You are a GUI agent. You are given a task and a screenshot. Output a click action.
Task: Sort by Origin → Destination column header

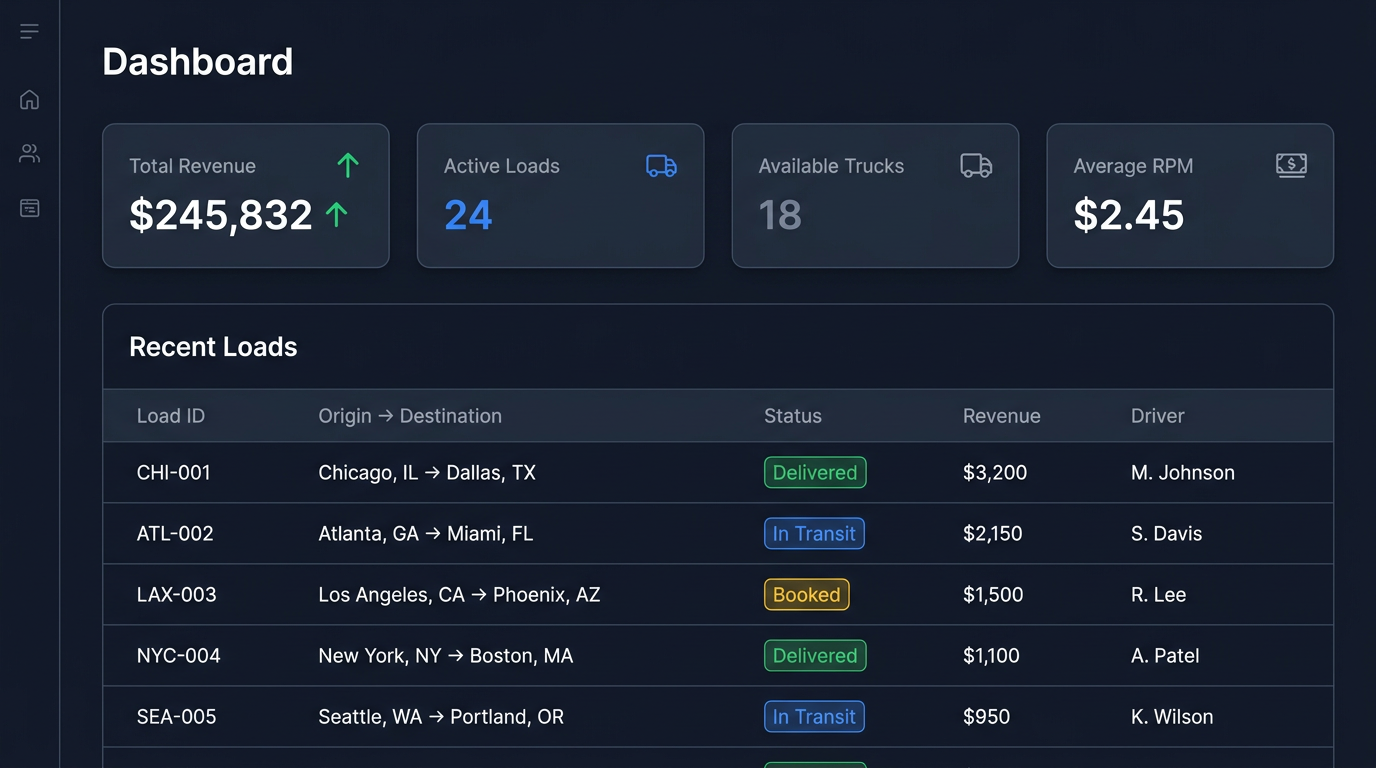pos(410,416)
